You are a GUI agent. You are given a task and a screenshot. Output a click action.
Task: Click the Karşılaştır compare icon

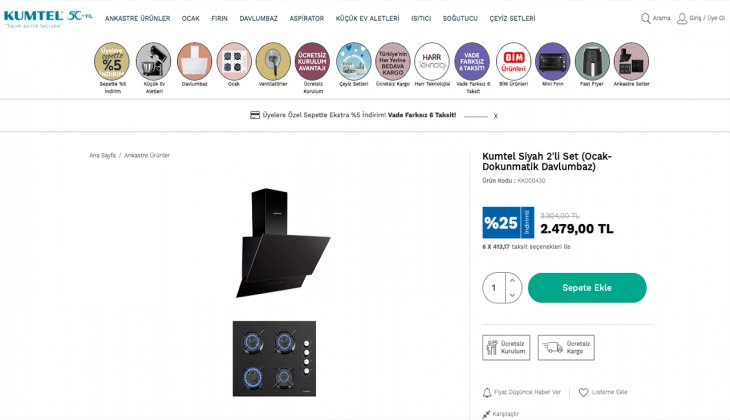[x=486, y=413]
